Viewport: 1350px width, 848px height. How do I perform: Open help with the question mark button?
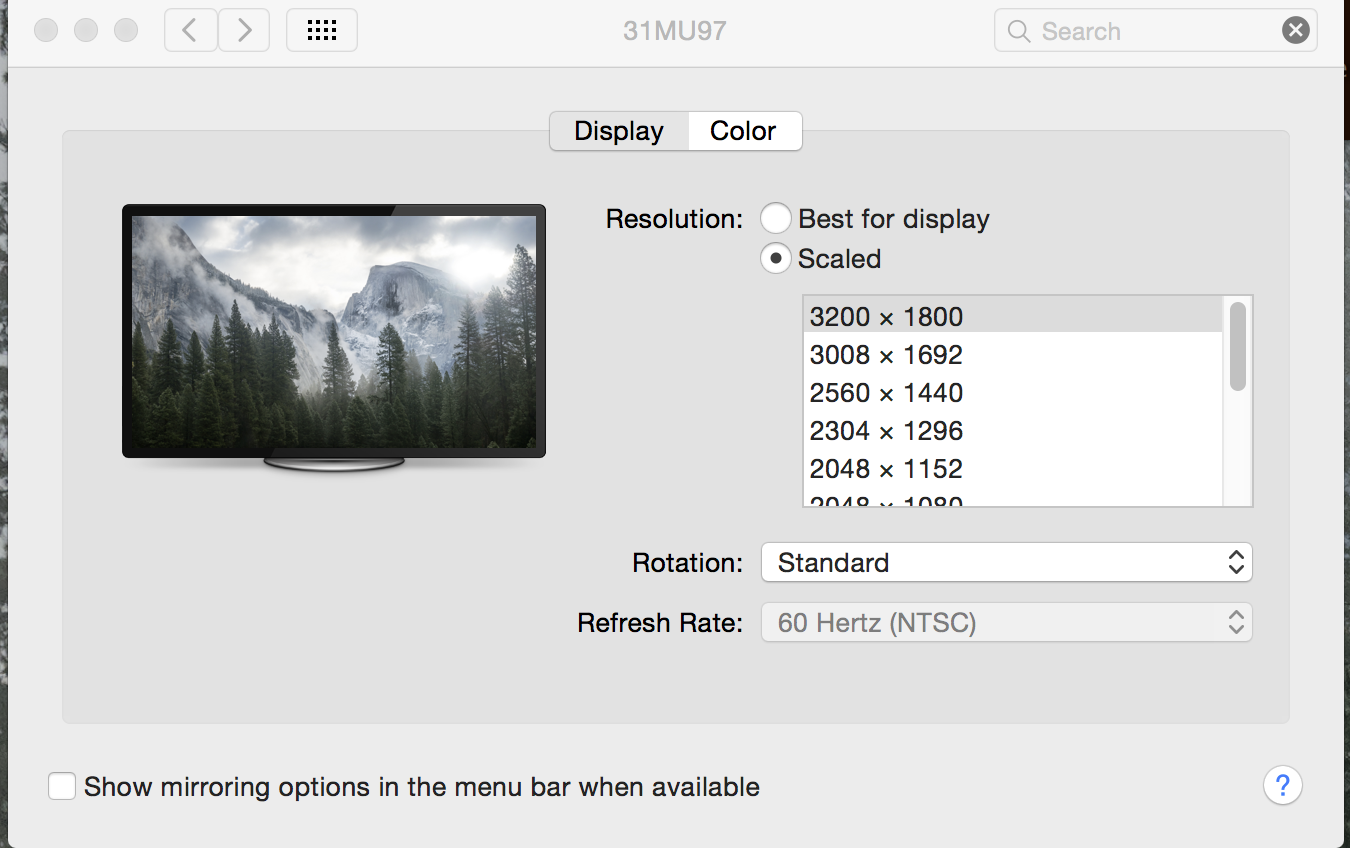[x=1283, y=785]
